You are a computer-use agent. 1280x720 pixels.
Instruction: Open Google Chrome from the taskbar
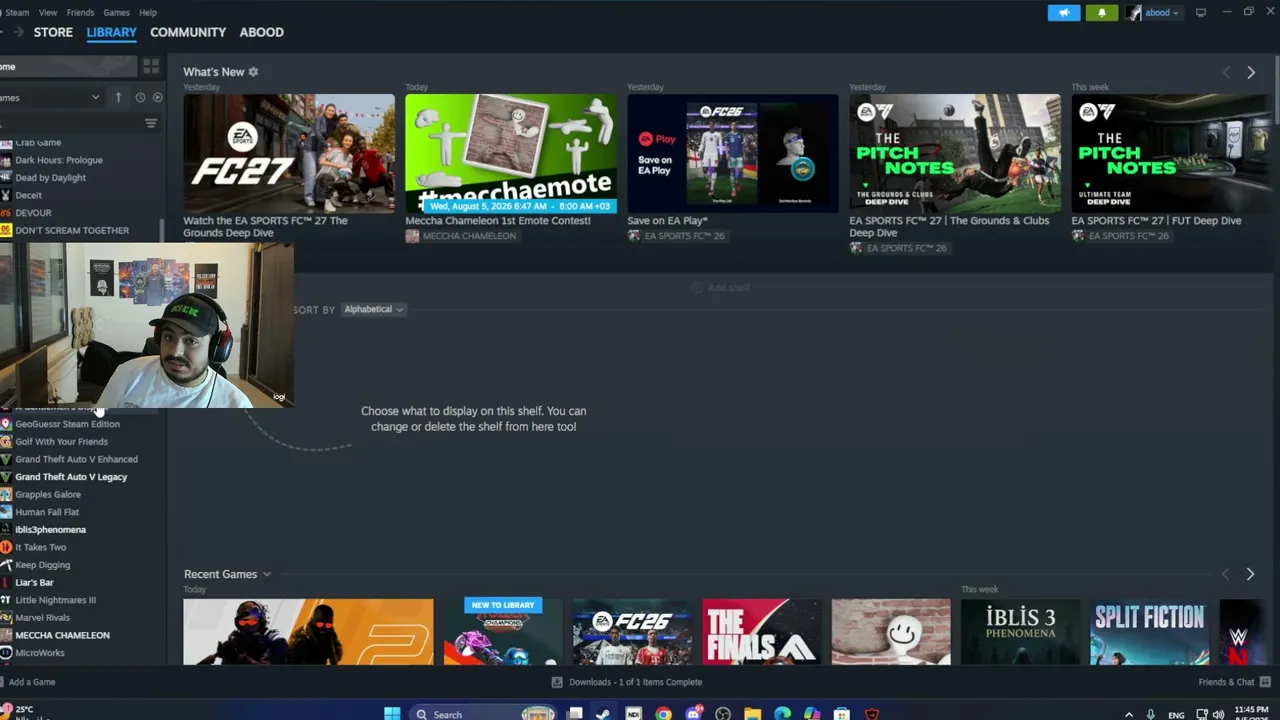click(663, 714)
